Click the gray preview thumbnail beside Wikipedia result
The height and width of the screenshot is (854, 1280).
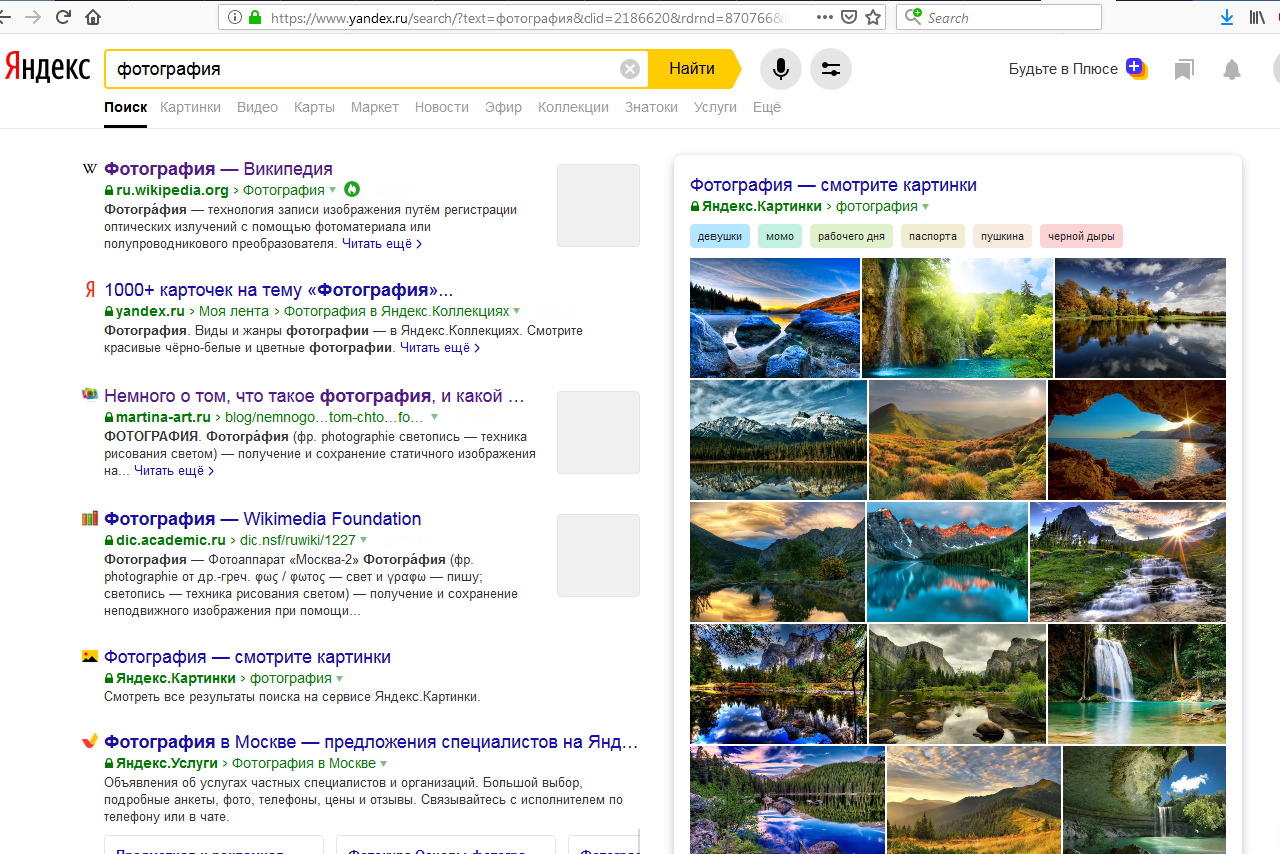click(598, 205)
